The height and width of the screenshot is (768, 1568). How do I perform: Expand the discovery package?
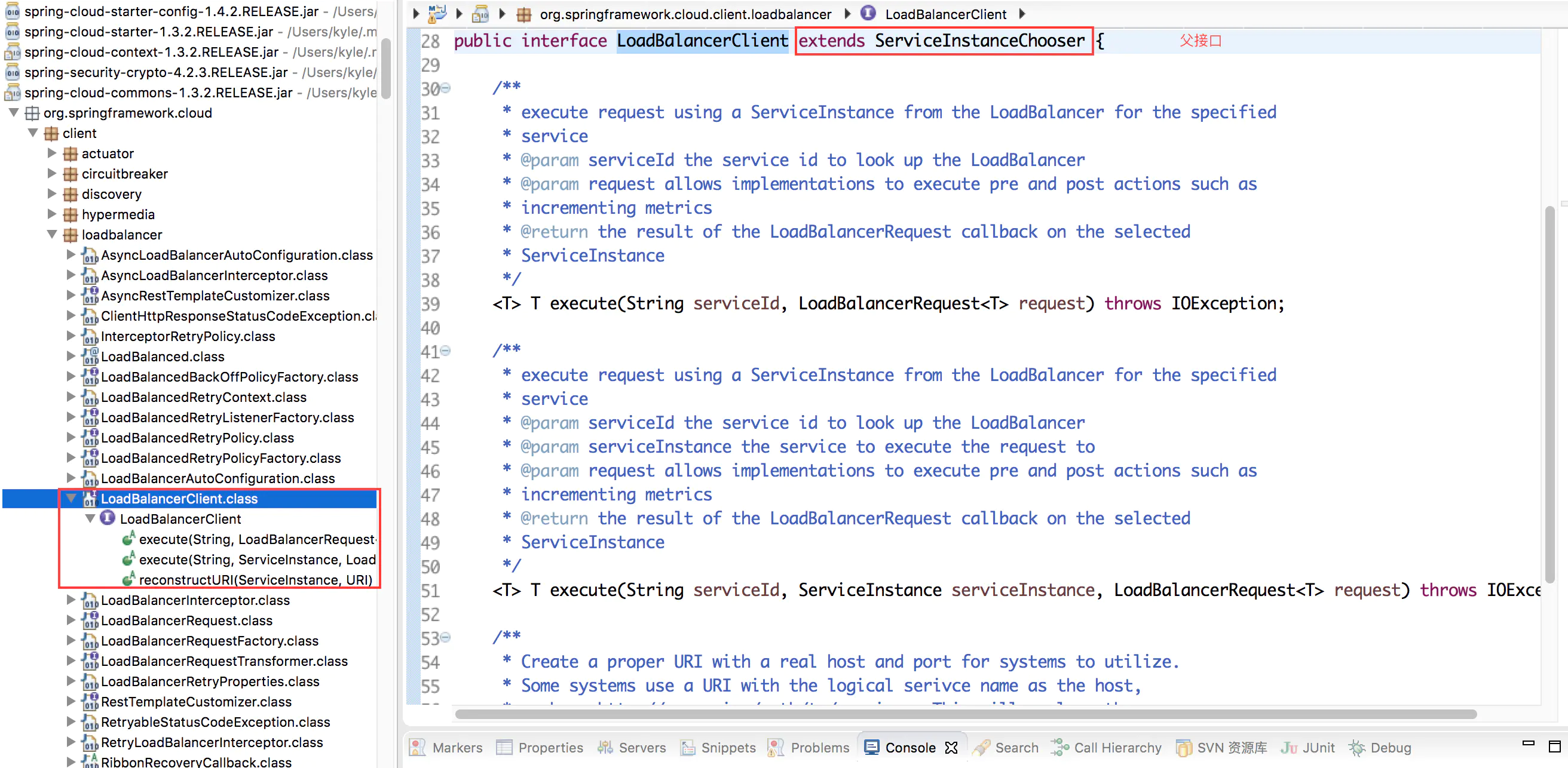click(x=53, y=193)
